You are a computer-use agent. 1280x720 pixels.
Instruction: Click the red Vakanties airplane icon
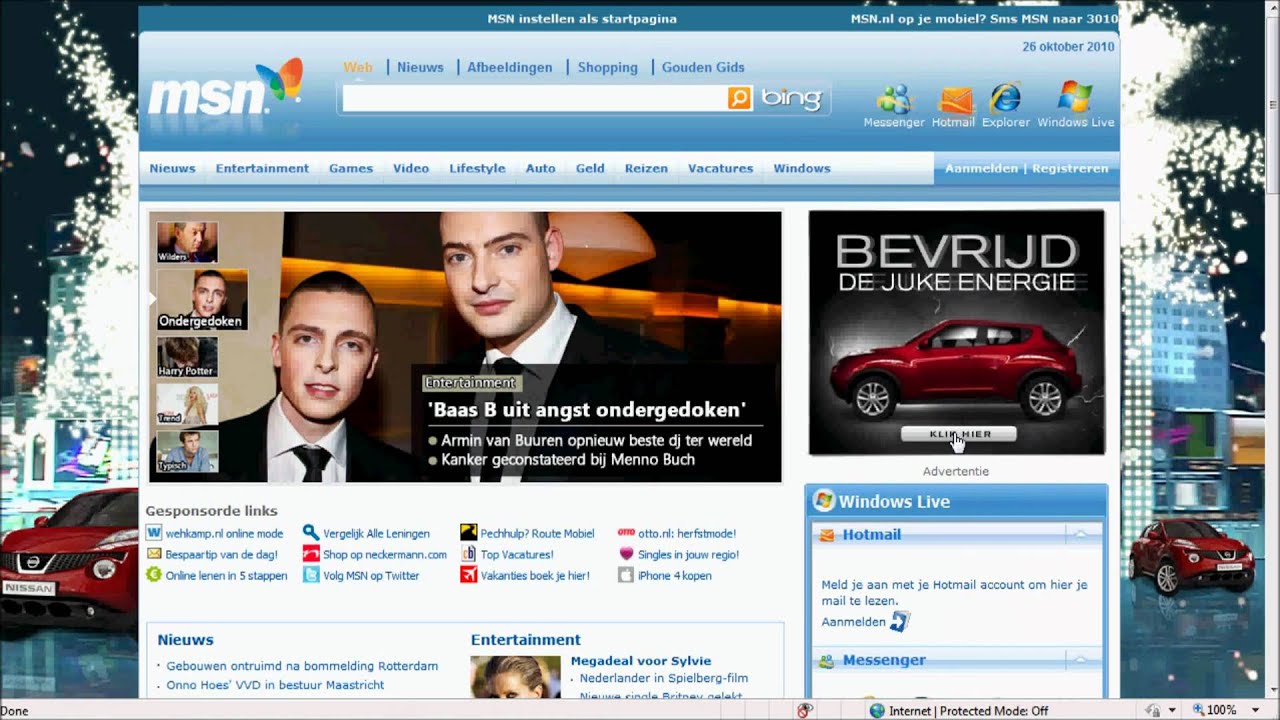pyautogui.click(x=469, y=575)
